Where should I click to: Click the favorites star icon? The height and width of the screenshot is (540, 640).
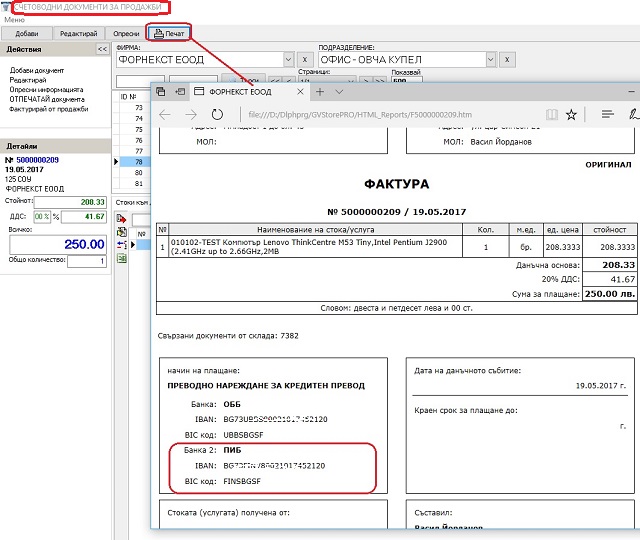571,115
